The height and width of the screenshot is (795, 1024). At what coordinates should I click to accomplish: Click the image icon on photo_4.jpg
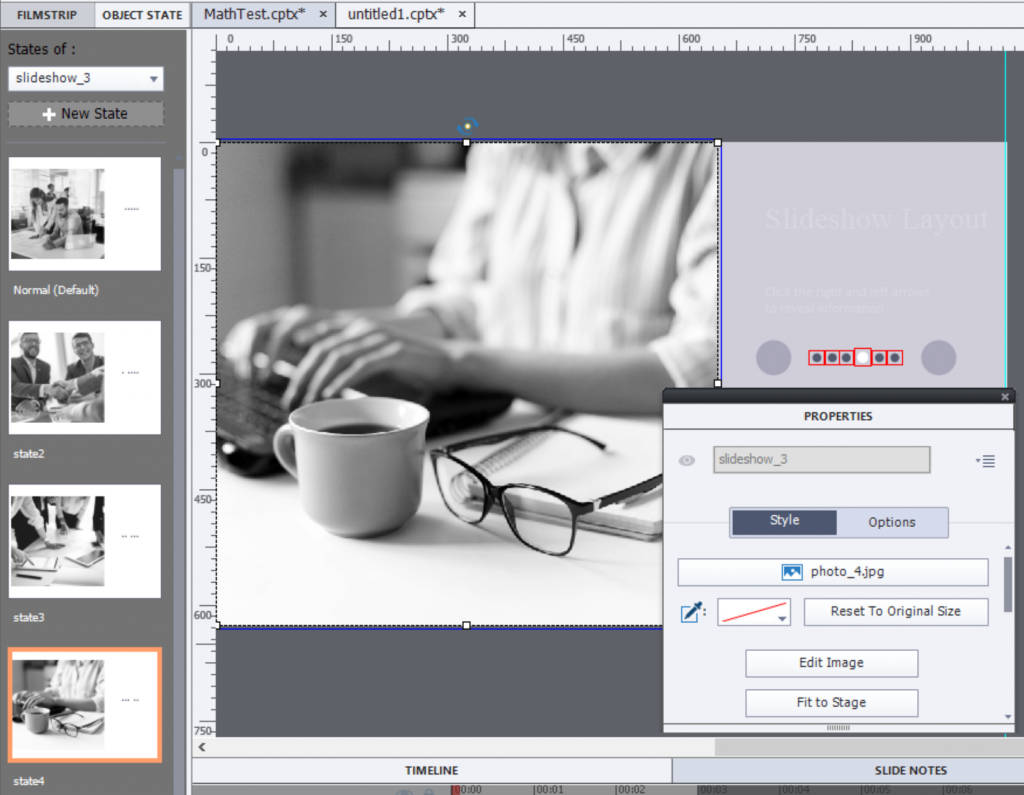[792, 572]
